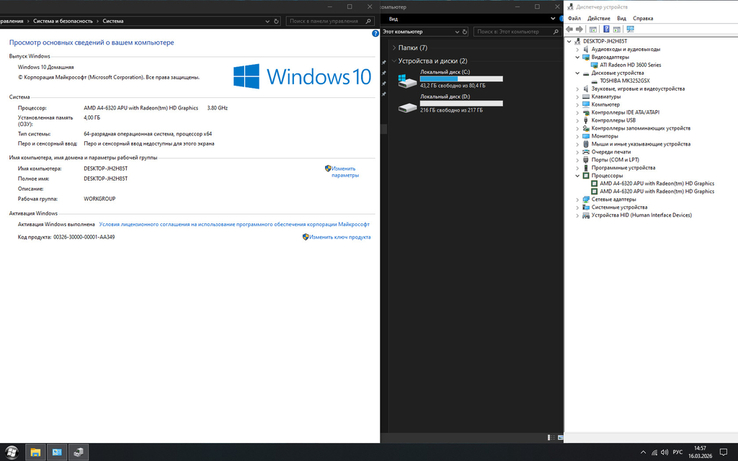Viewport: 738px width, 461px height.
Task: Click the Клавиатуры keyboard icon in device tree
Action: [x=586, y=97]
